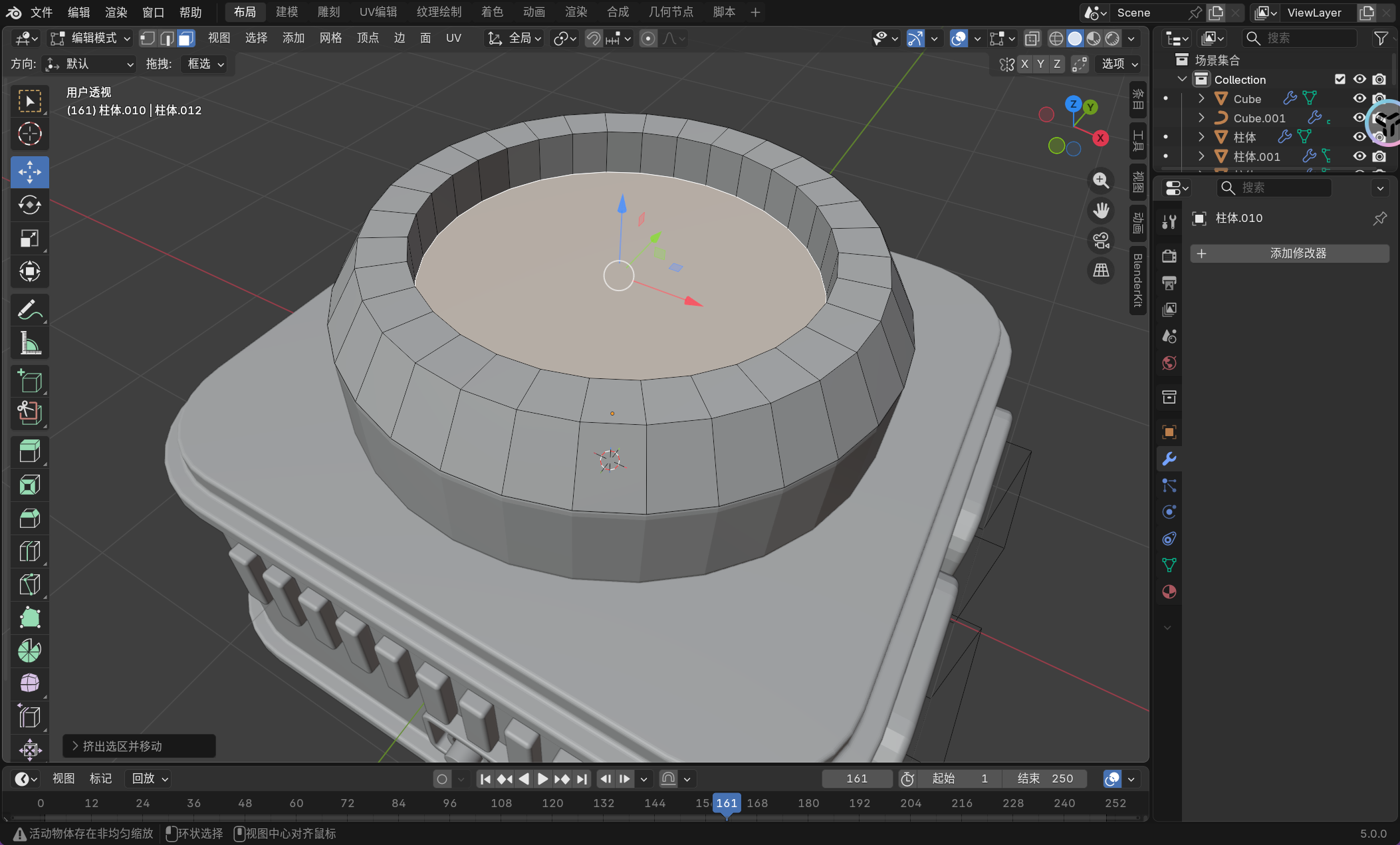The width and height of the screenshot is (1400, 845).
Task: Click the Loop Cut tool icon
Action: (29, 552)
